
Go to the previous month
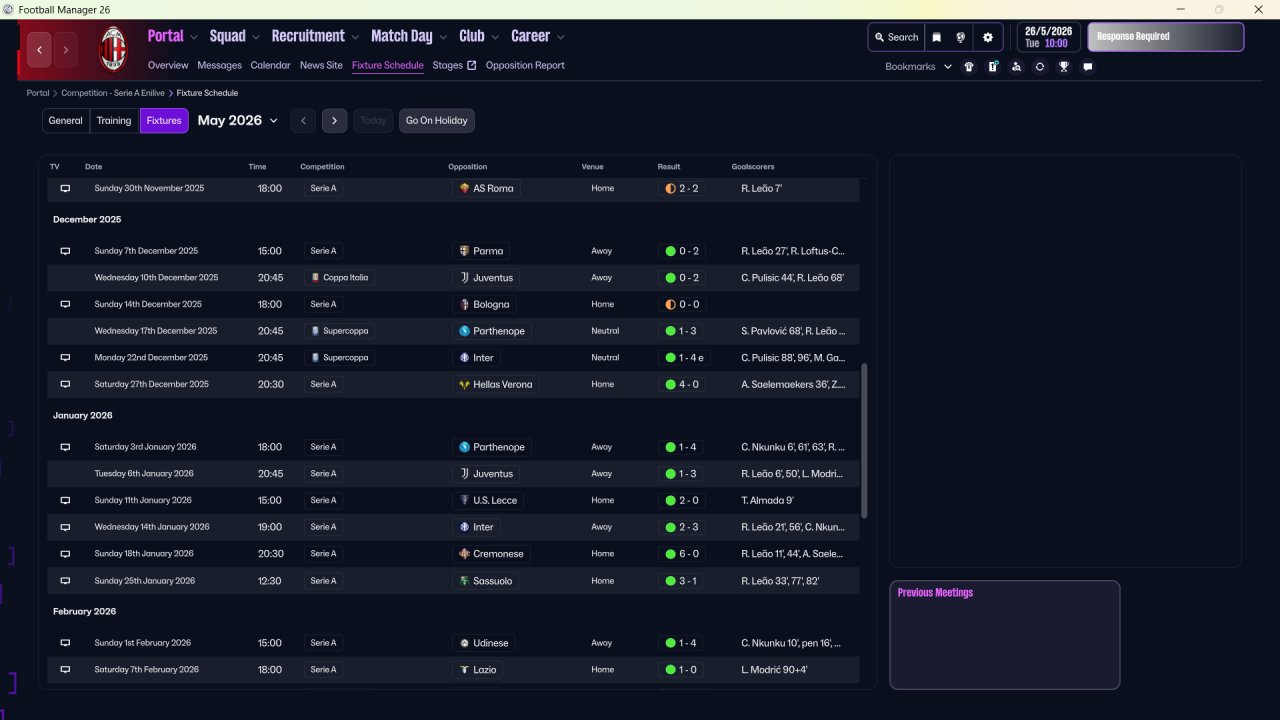(304, 121)
